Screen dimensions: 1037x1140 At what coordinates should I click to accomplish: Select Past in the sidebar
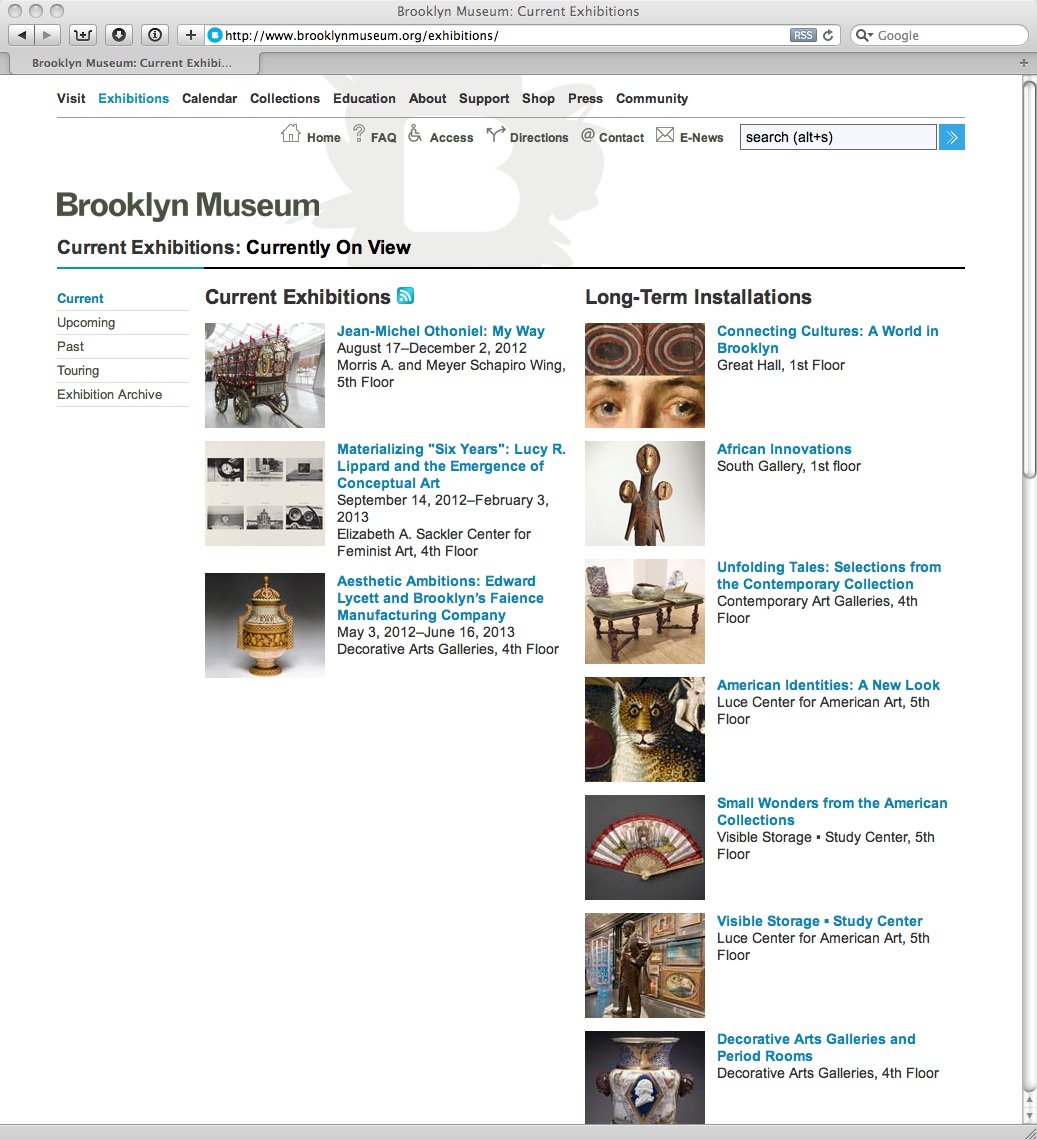click(71, 346)
